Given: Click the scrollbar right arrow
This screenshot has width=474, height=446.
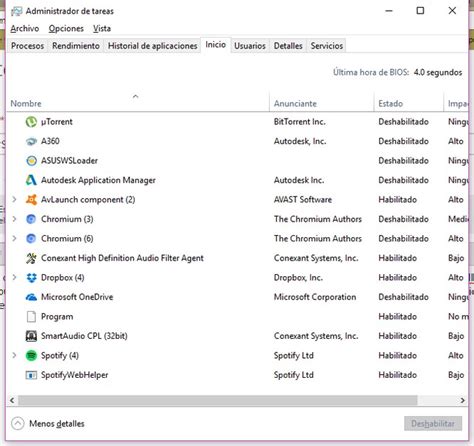Looking at the screenshot, I should 463,400.
